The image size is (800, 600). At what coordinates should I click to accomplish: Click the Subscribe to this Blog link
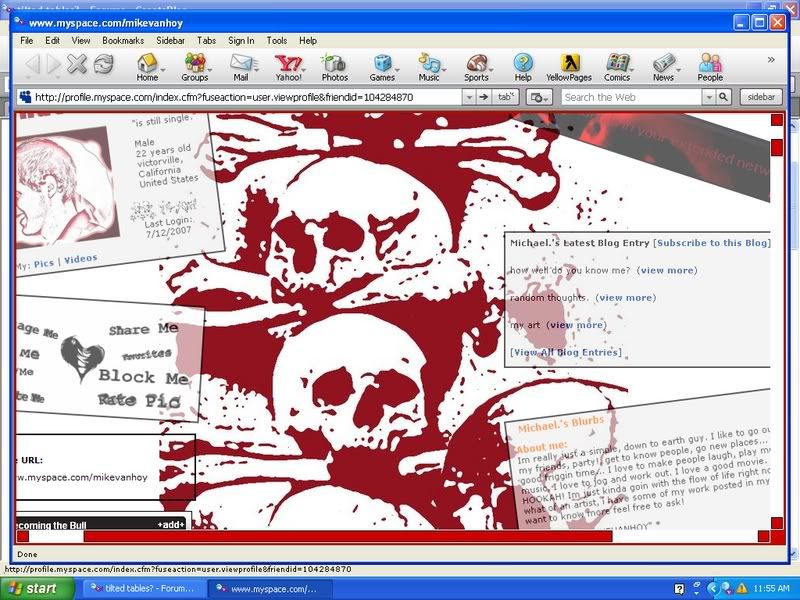712,243
